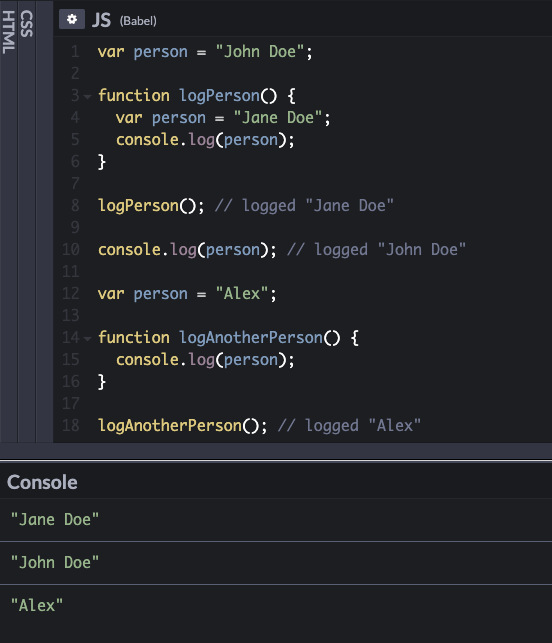552x643 pixels.
Task: Click the closing brace on line 6
Action: (x=102, y=162)
